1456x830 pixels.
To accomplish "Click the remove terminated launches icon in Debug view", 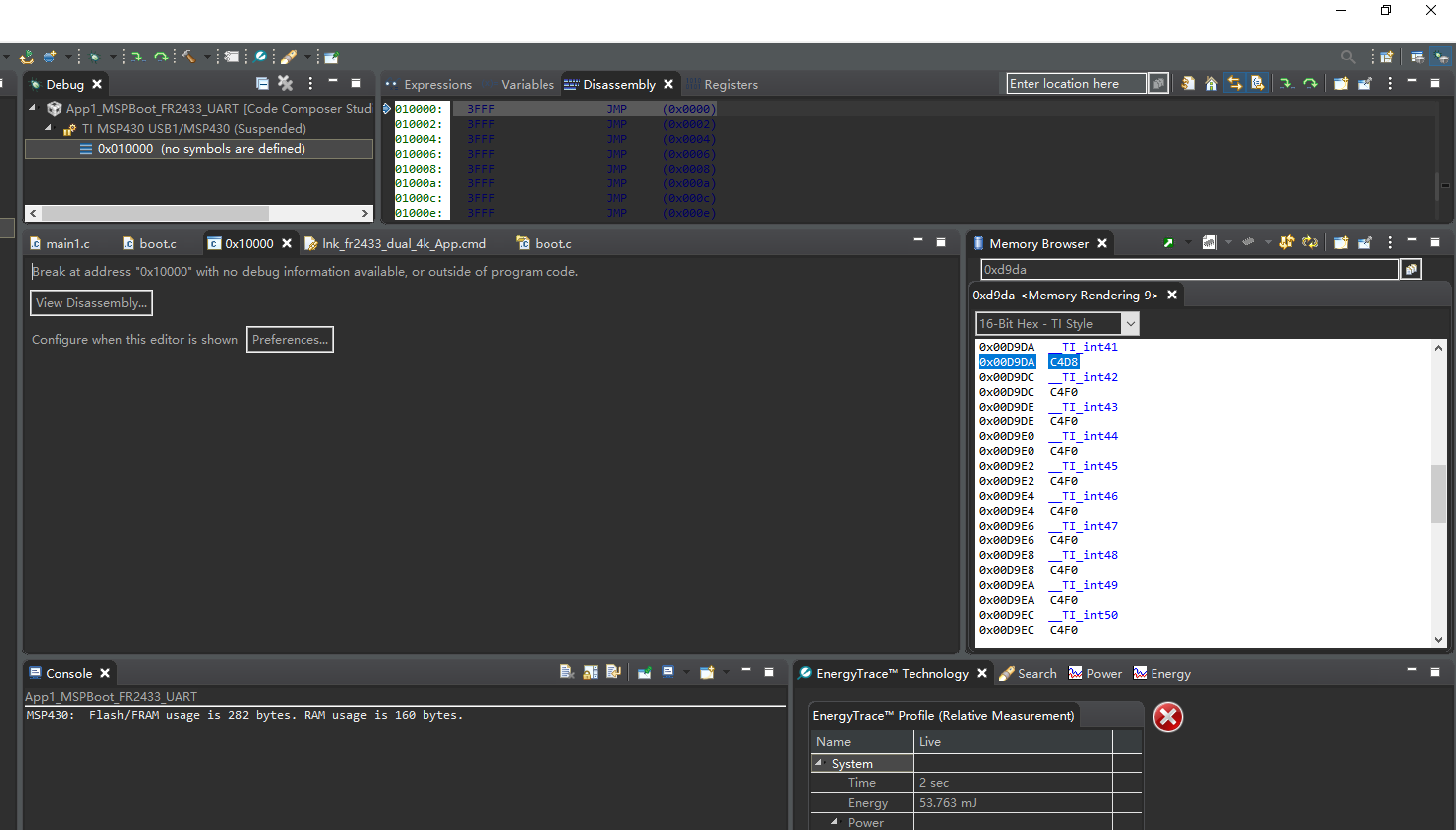I will pos(286,84).
